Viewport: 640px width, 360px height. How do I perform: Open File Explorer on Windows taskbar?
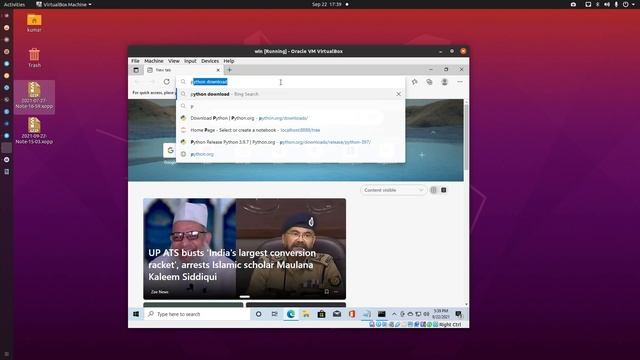306,314
